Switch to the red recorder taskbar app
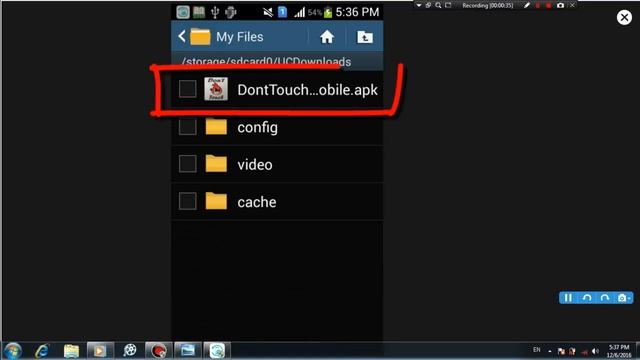The image size is (640, 360). (x=158, y=351)
